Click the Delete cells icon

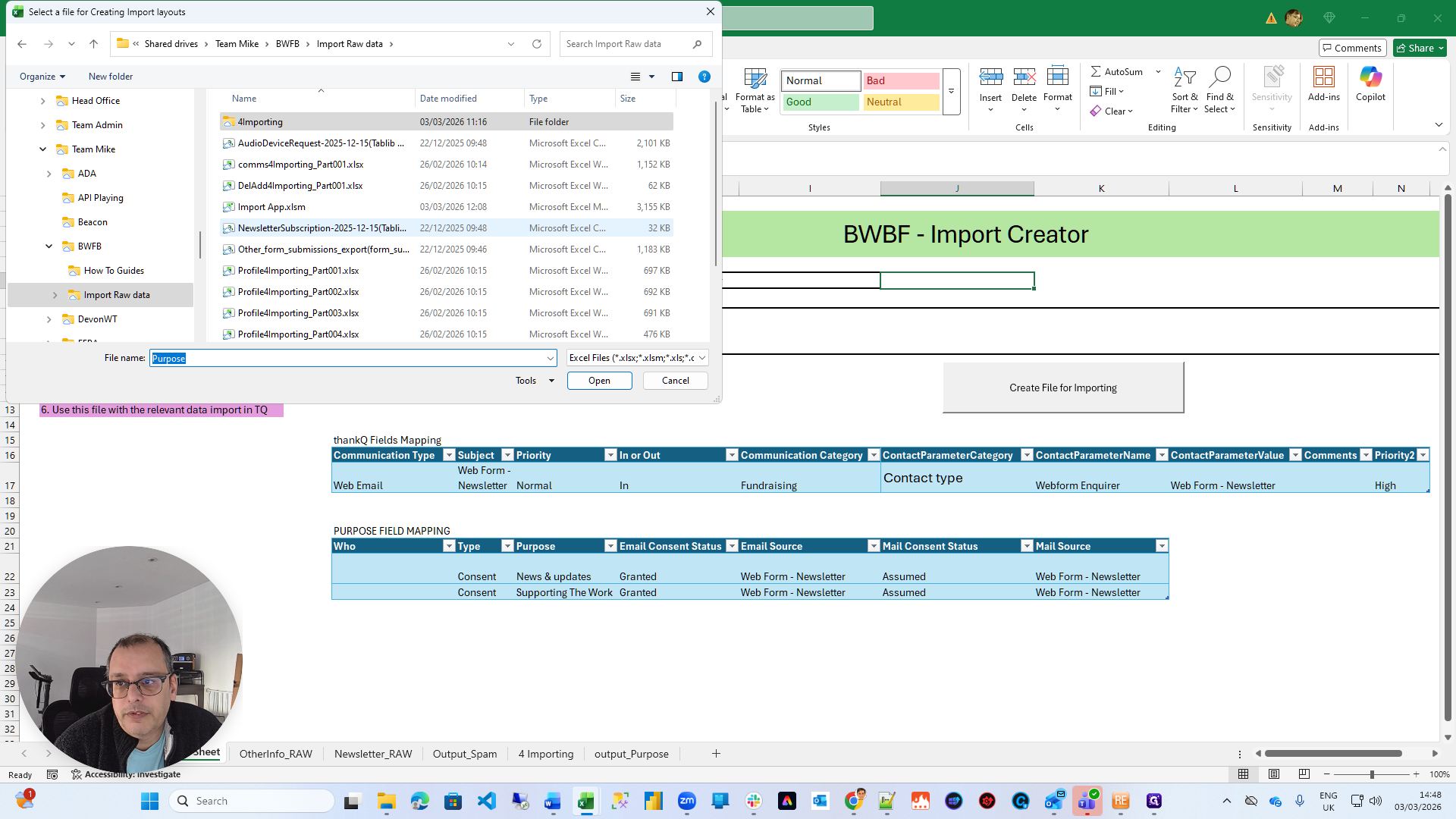click(x=1024, y=77)
